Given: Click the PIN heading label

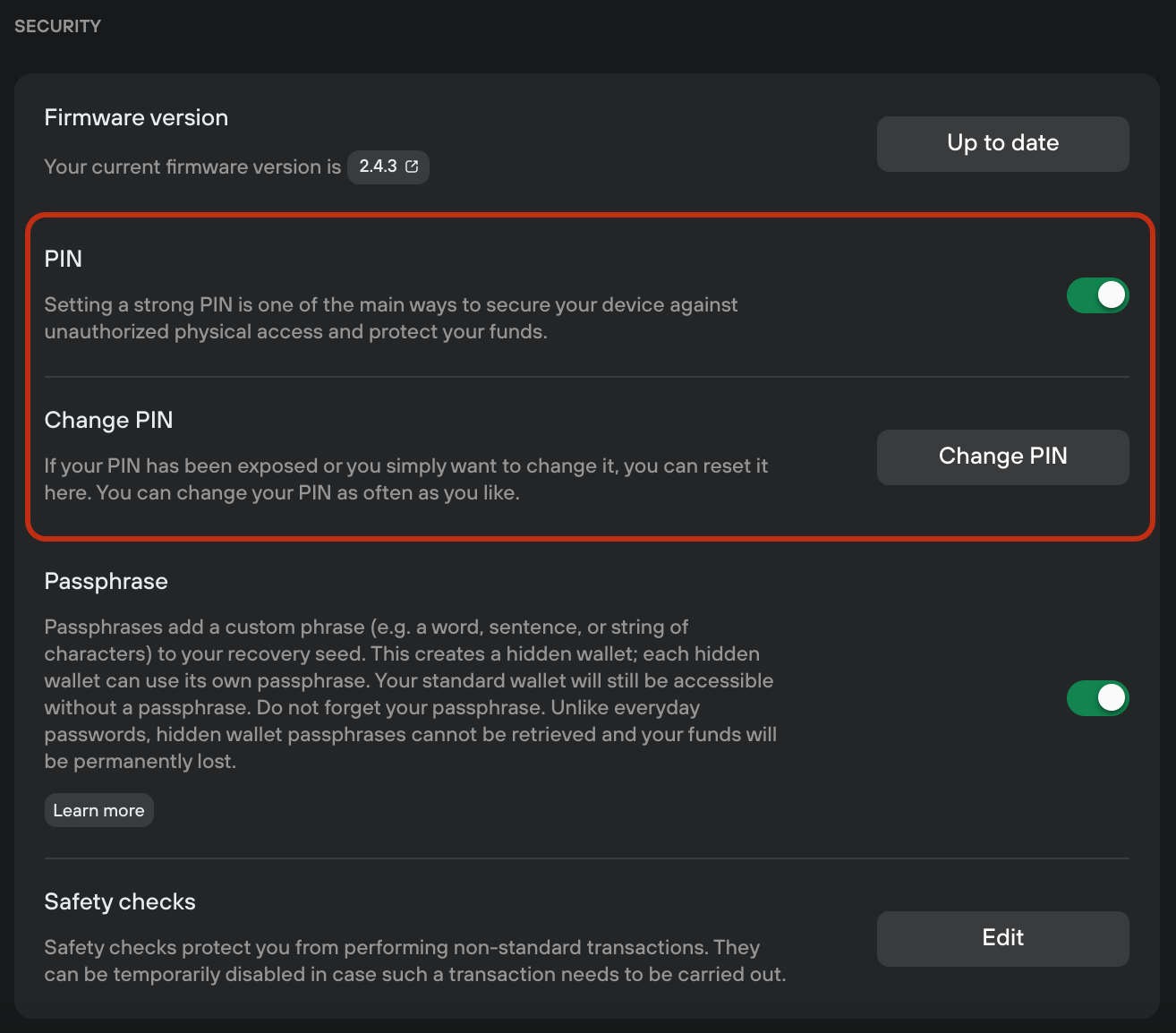Looking at the screenshot, I should (64, 259).
